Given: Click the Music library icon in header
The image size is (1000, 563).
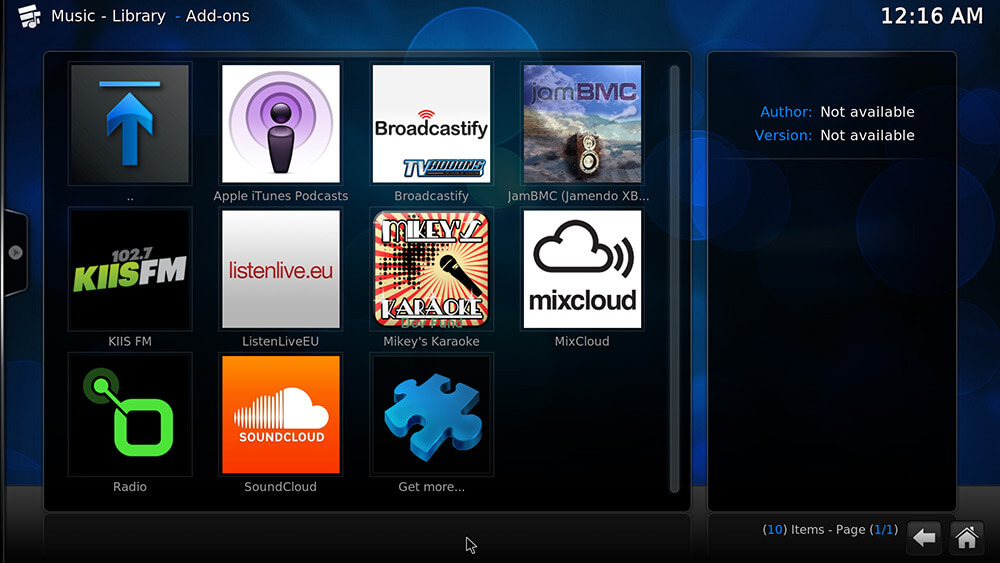Looking at the screenshot, I should tap(28, 16).
